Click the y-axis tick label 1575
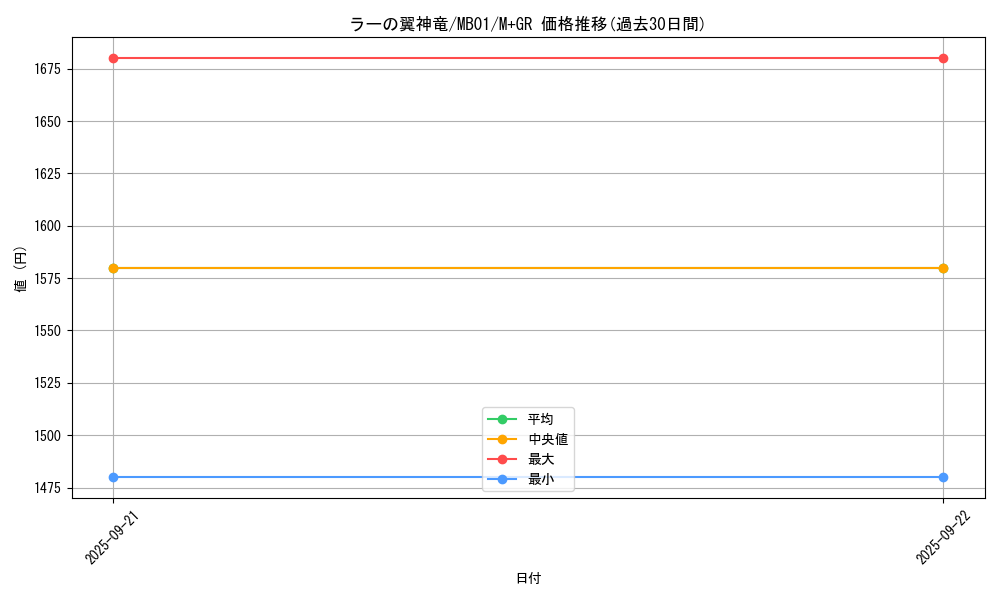1000x600 pixels. tap(48, 279)
